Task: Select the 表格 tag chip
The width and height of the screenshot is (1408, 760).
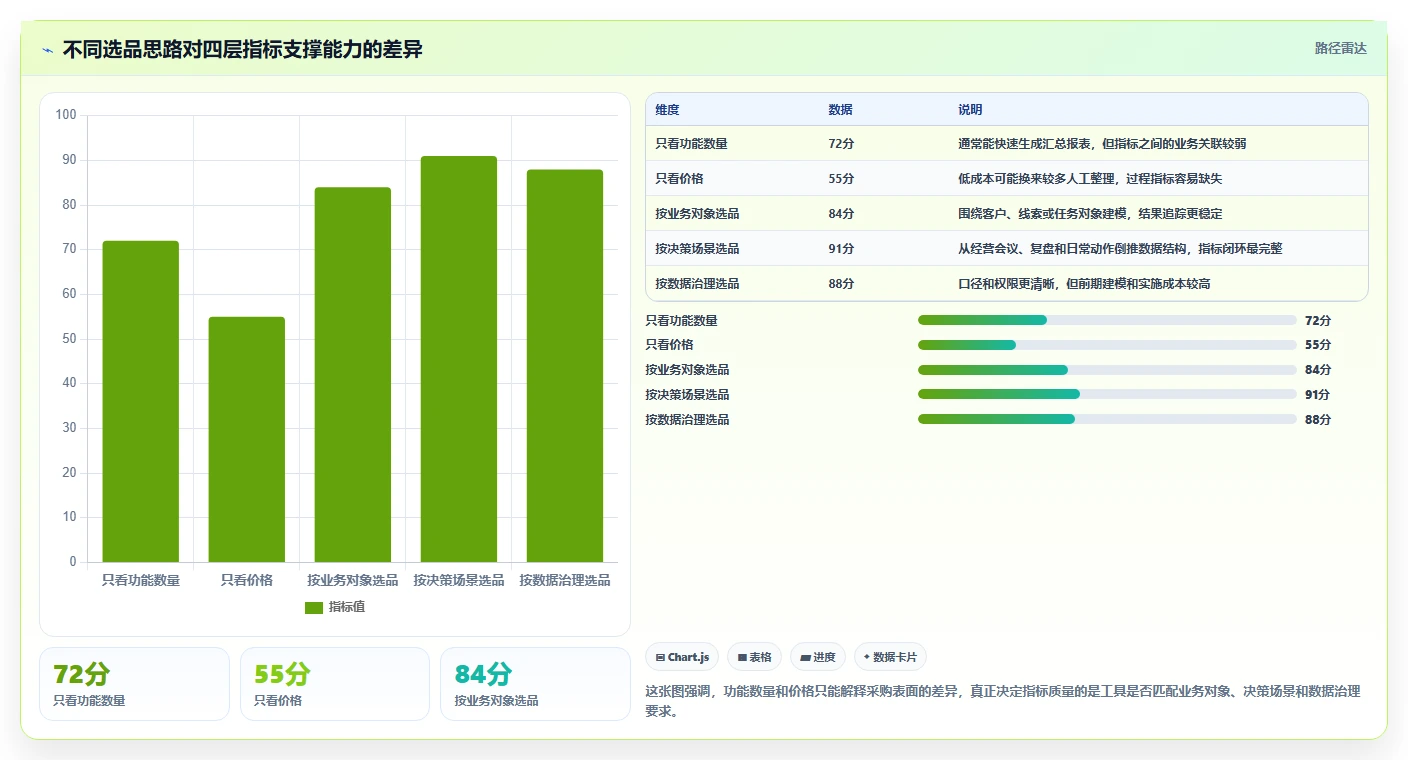Action: click(754, 657)
